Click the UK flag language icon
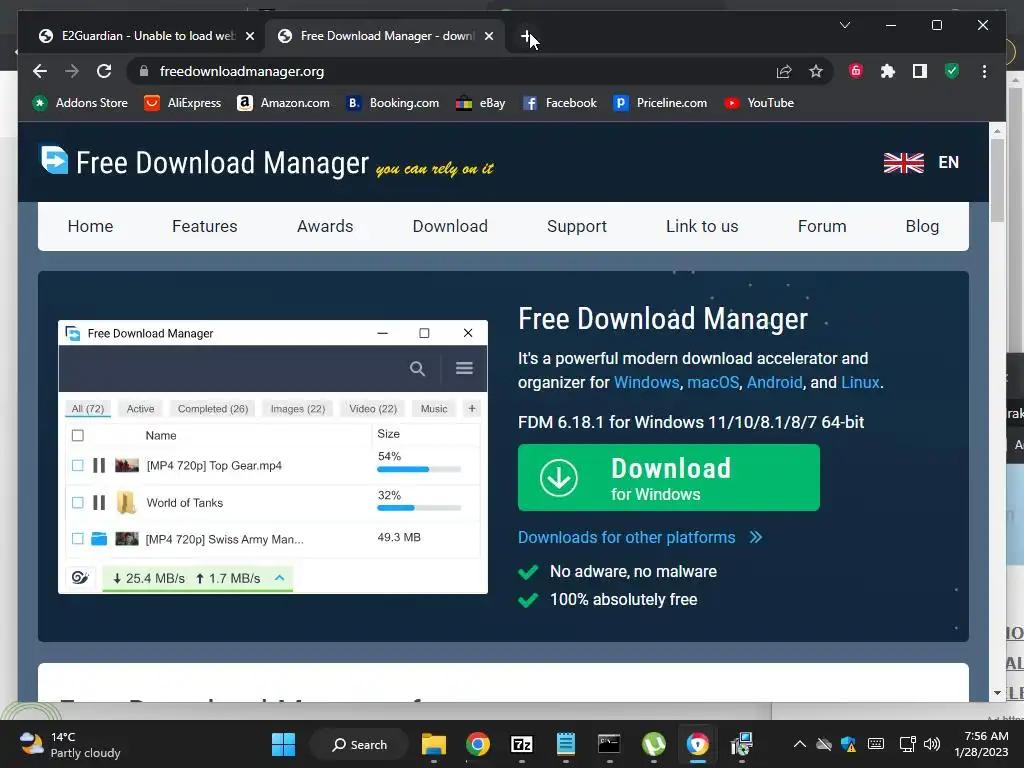 (904, 163)
